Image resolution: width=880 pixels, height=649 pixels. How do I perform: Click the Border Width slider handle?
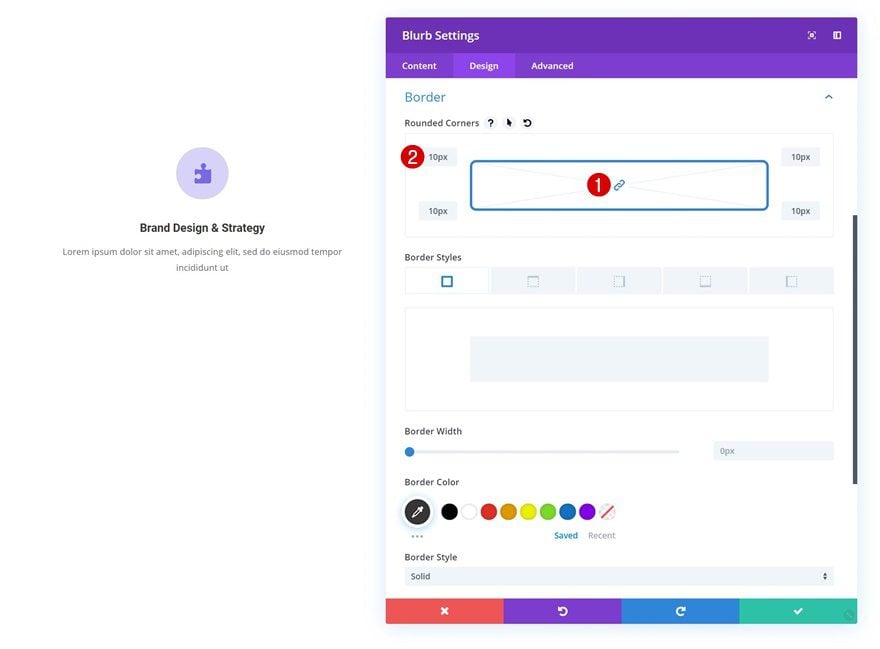[x=410, y=452]
